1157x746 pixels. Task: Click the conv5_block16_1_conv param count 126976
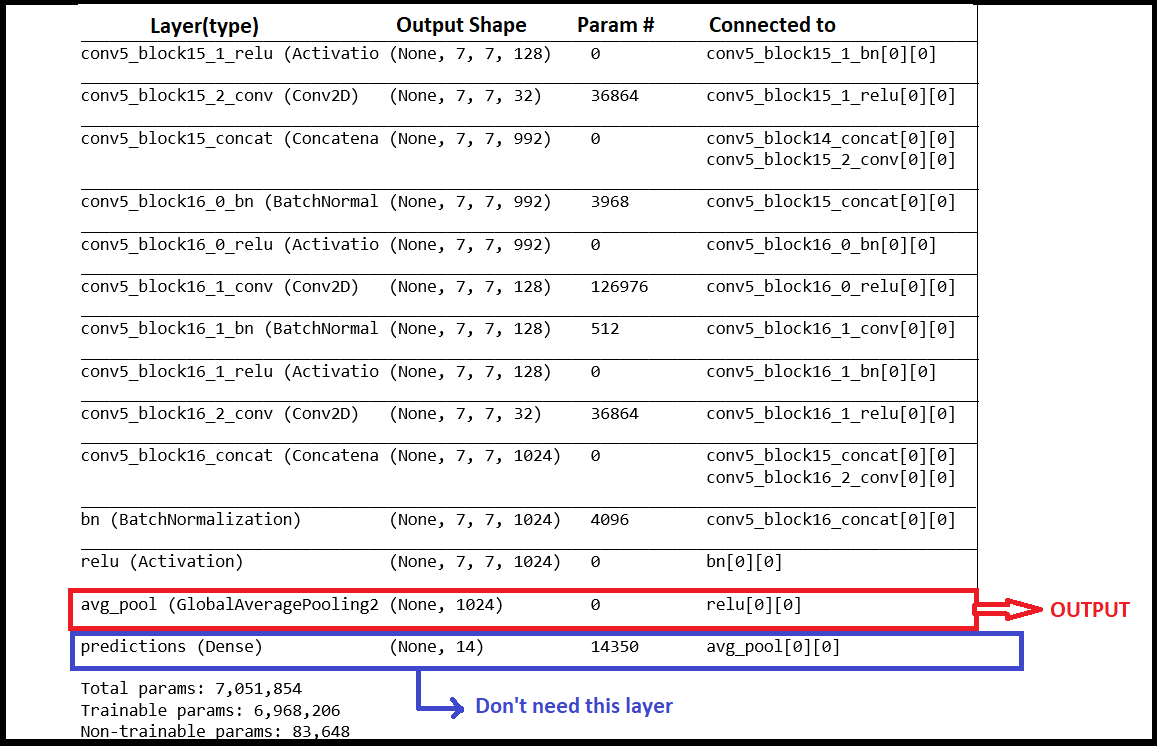pos(619,286)
